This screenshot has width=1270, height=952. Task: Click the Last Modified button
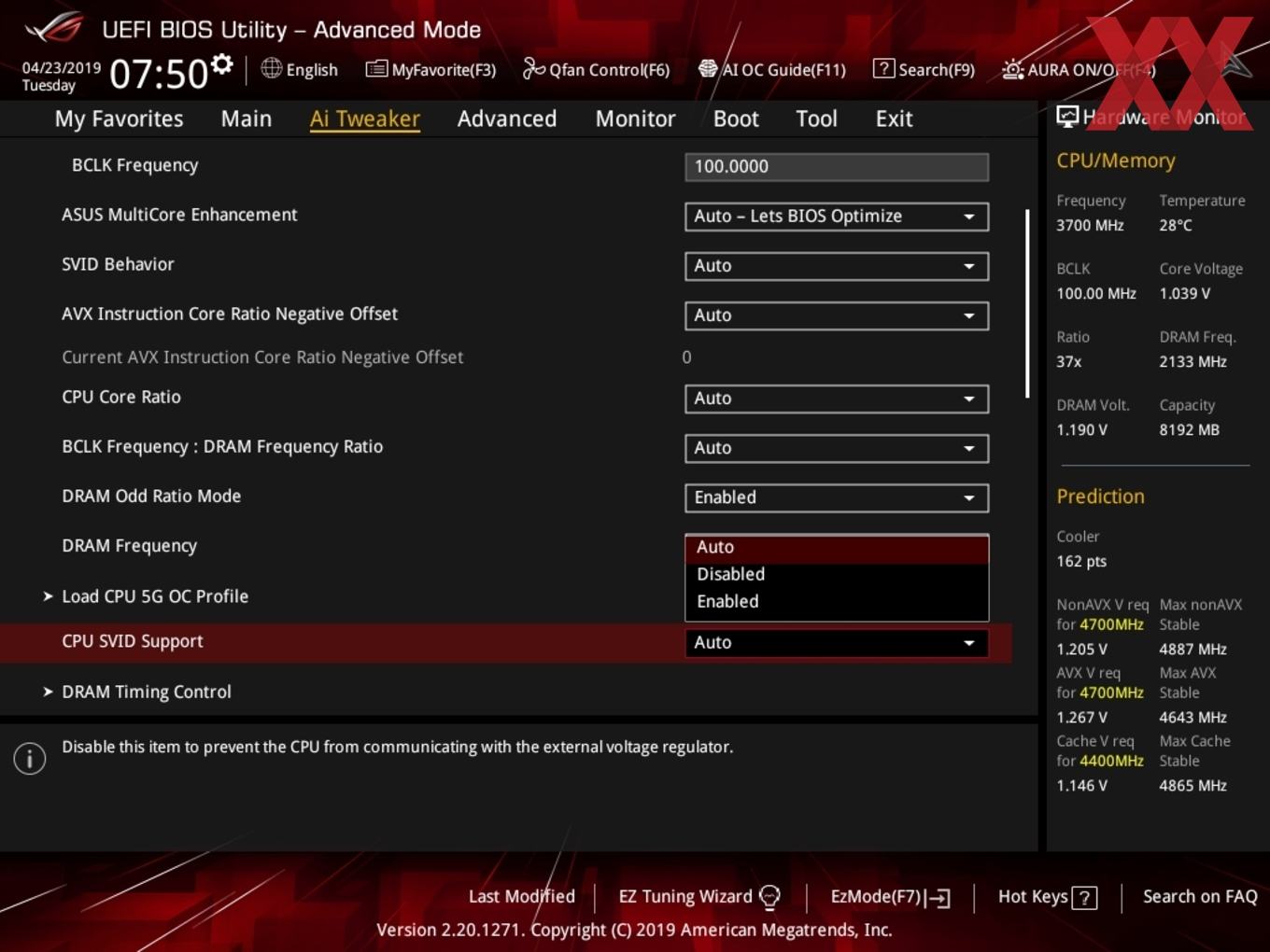coord(522,897)
